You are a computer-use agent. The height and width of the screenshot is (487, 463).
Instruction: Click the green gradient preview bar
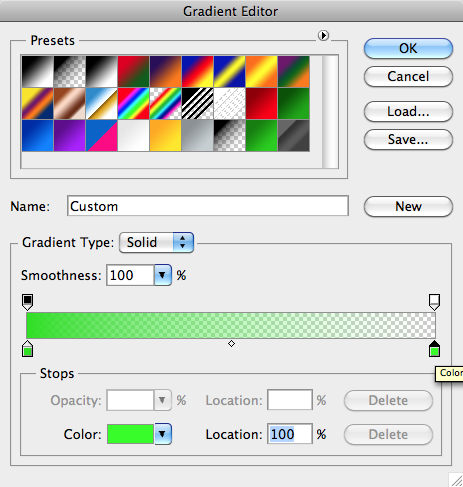click(x=231, y=325)
